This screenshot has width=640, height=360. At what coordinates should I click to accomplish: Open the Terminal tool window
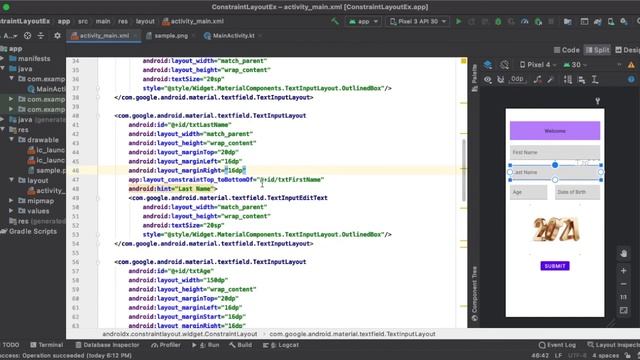tap(47, 345)
